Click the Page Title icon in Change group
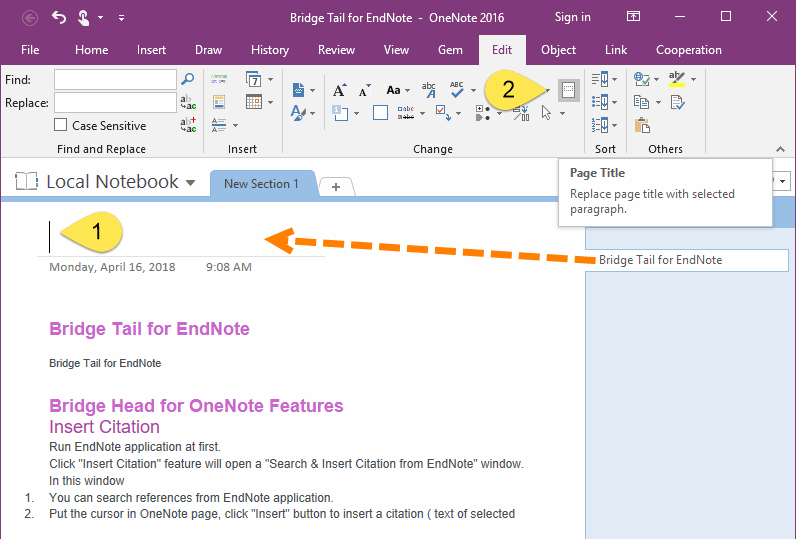 point(569,90)
